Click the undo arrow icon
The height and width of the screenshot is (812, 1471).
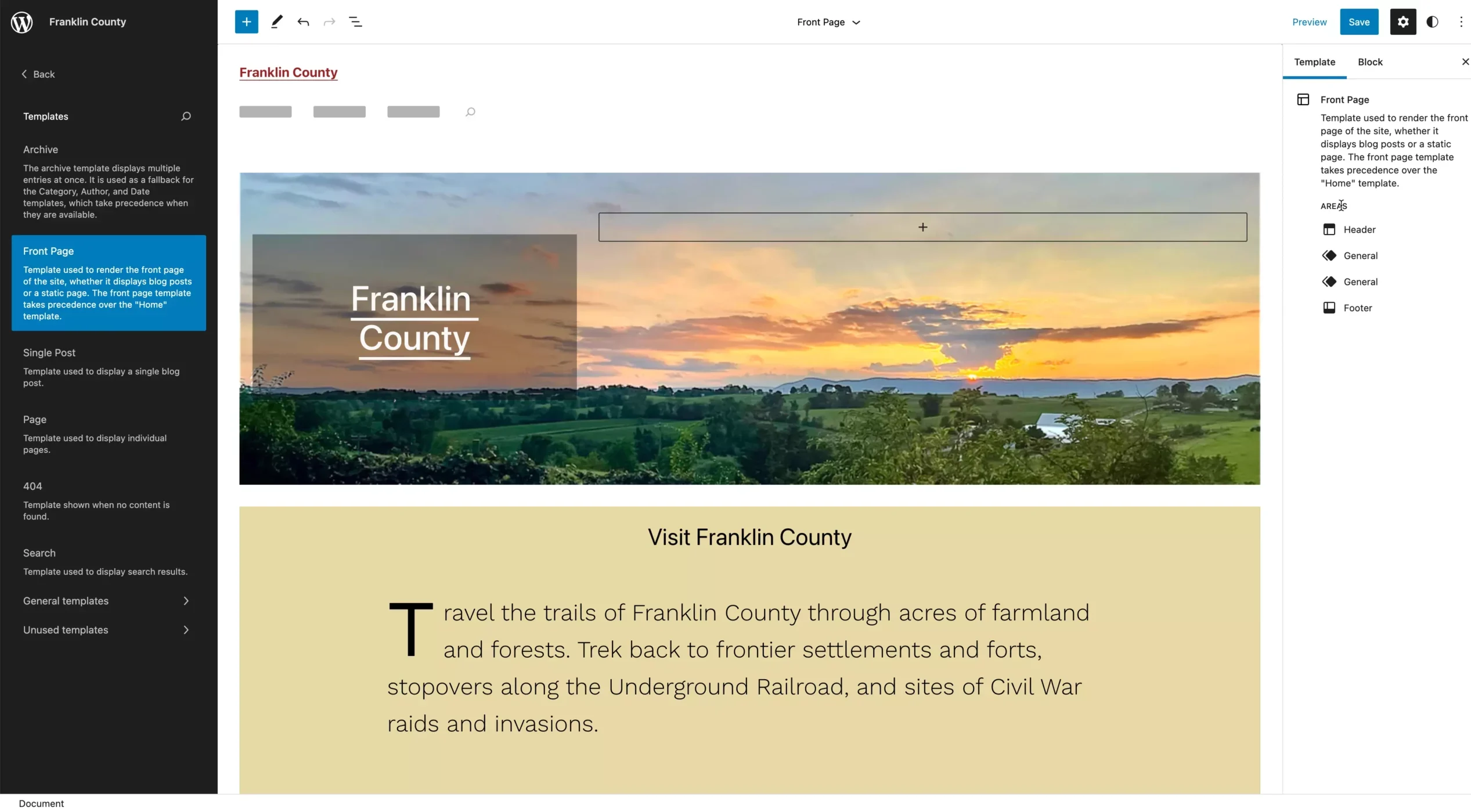pos(302,21)
